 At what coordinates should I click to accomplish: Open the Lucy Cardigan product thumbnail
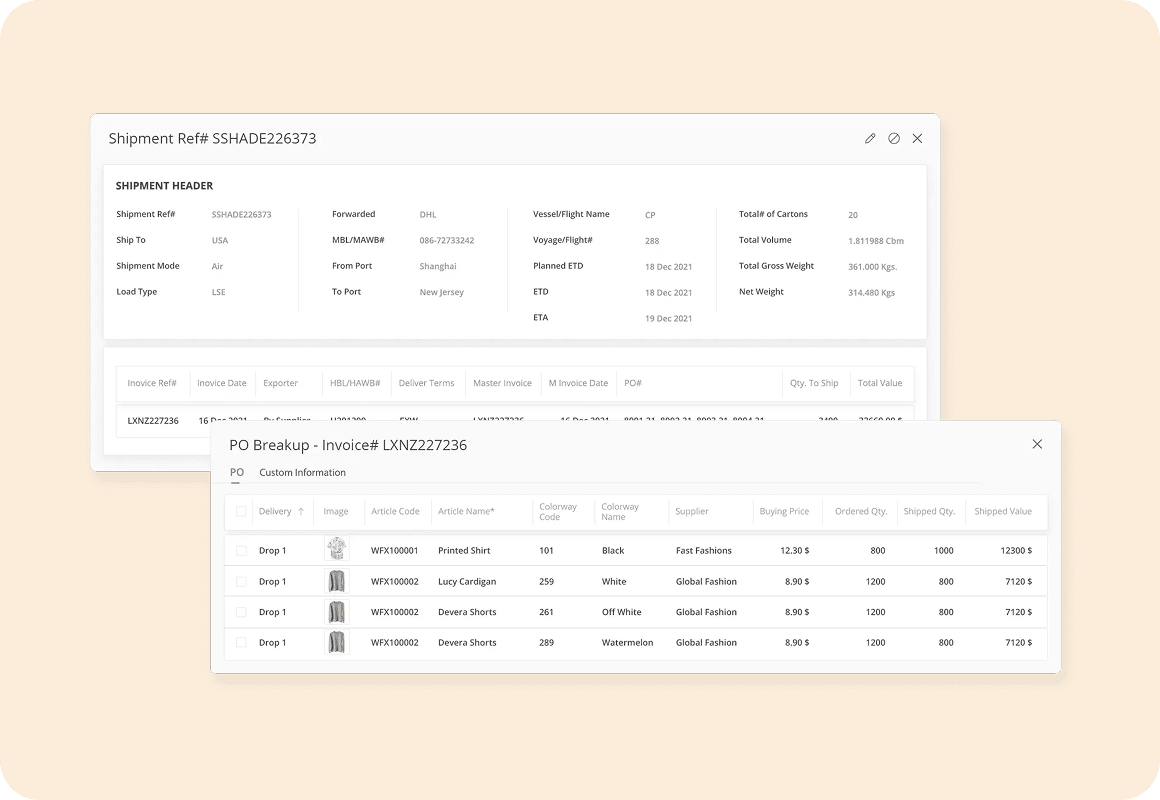tap(337, 581)
